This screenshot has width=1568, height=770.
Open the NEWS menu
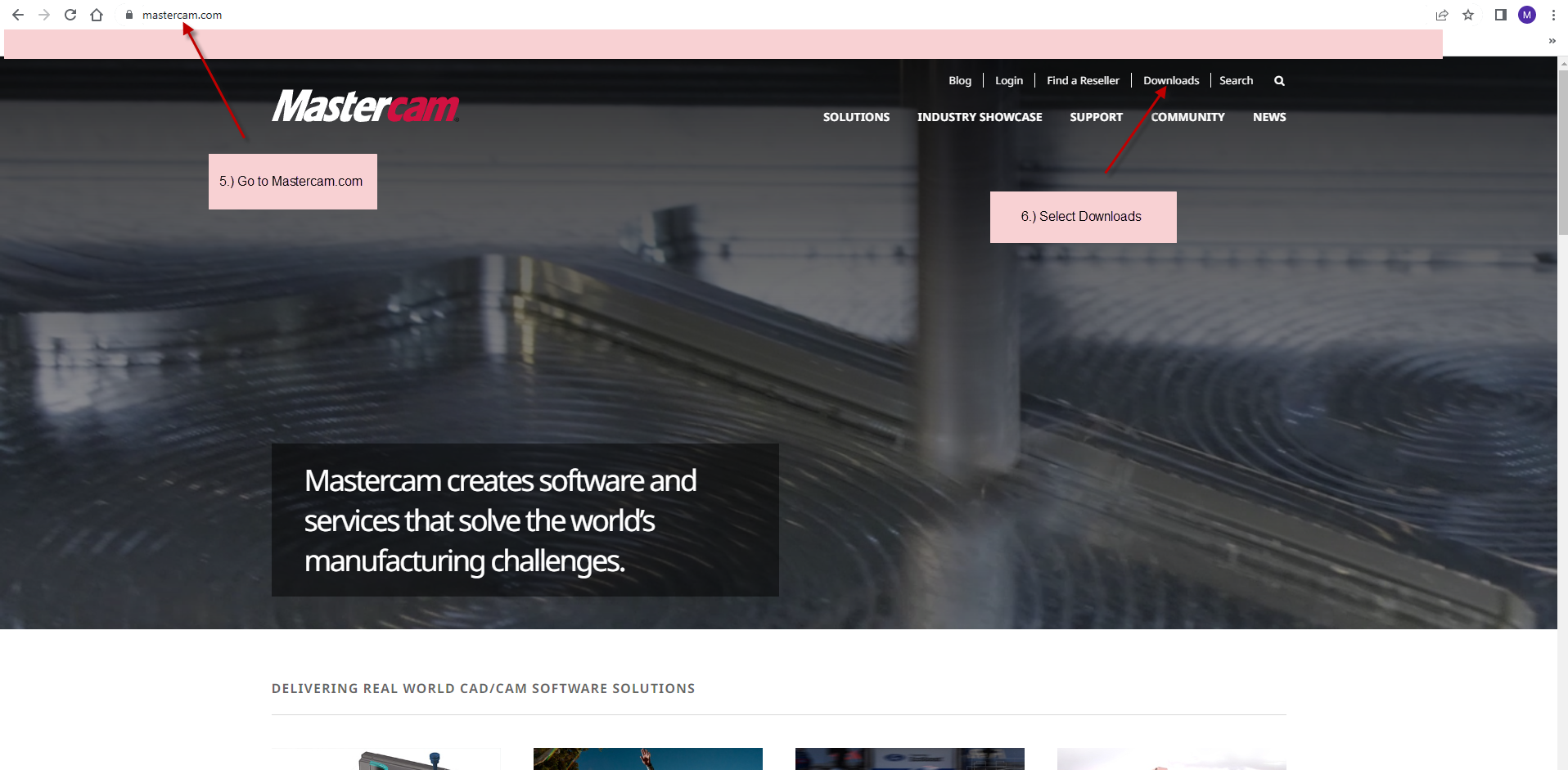point(1269,117)
